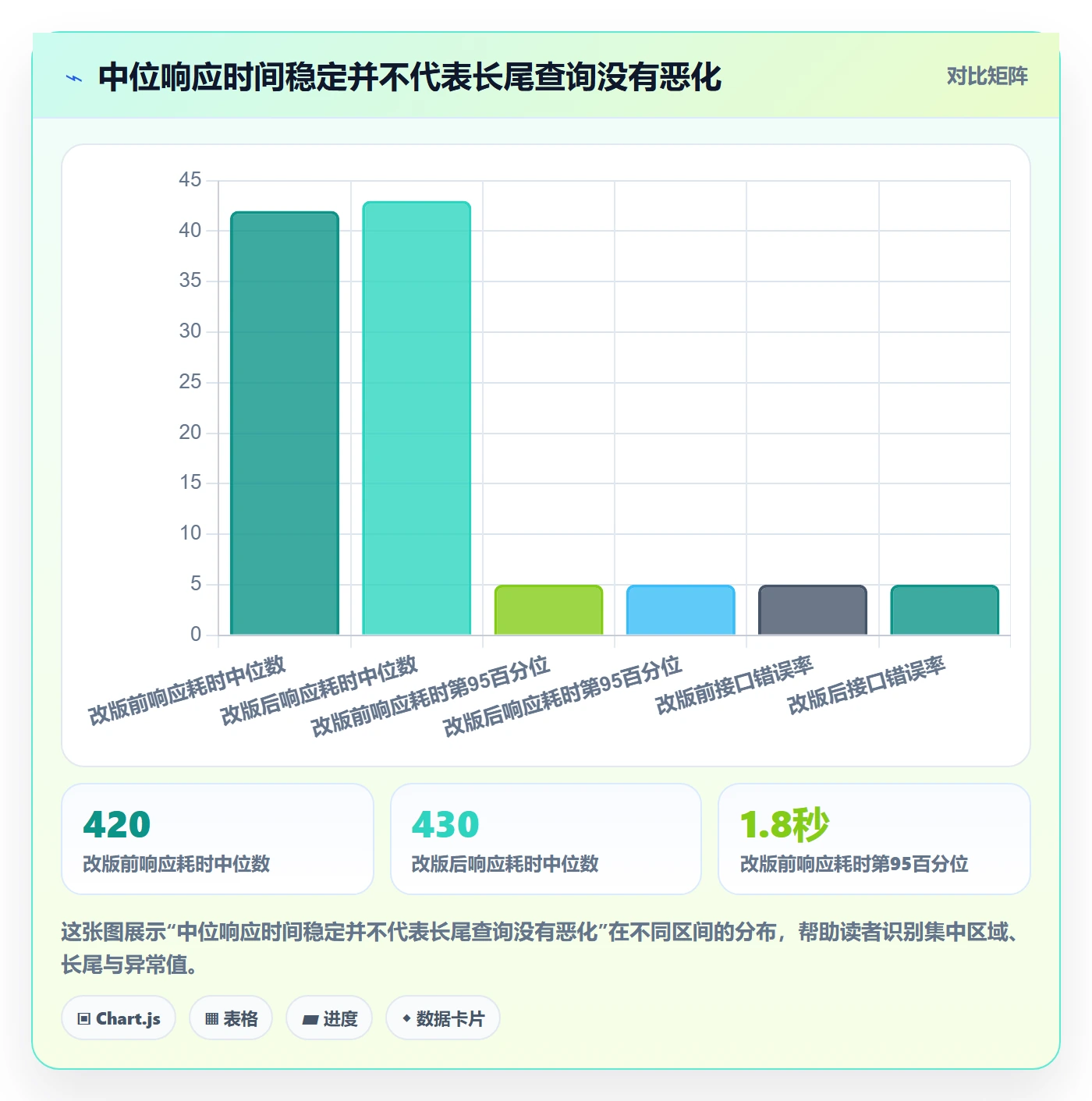1092x1101 pixels.
Task: Click the 1.8秒 stat card value
Action: point(784,825)
